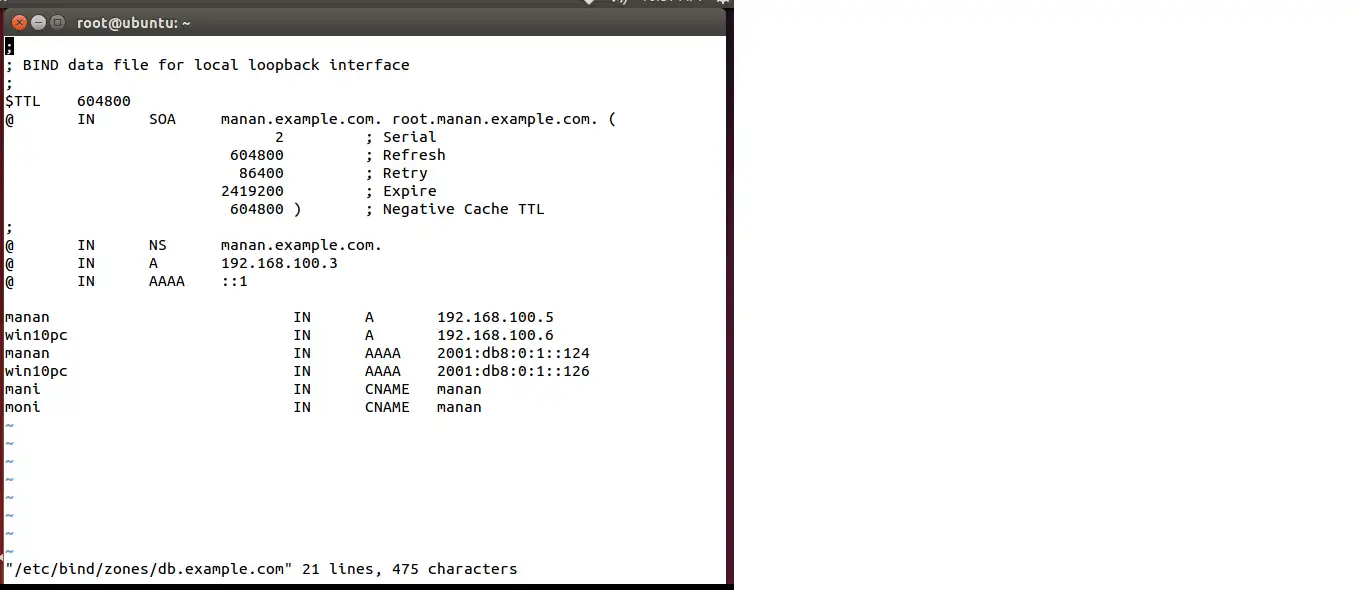Place cursor on the NS record type
Screen dimensions: 1358x590
(x=157, y=245)
